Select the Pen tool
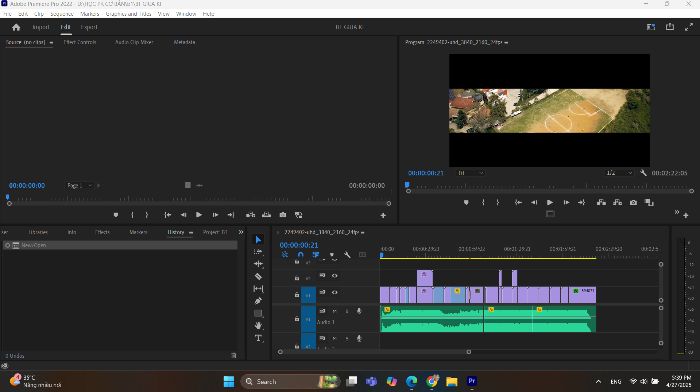The height and width of the screenshot is (392, 700). (258, 301)
